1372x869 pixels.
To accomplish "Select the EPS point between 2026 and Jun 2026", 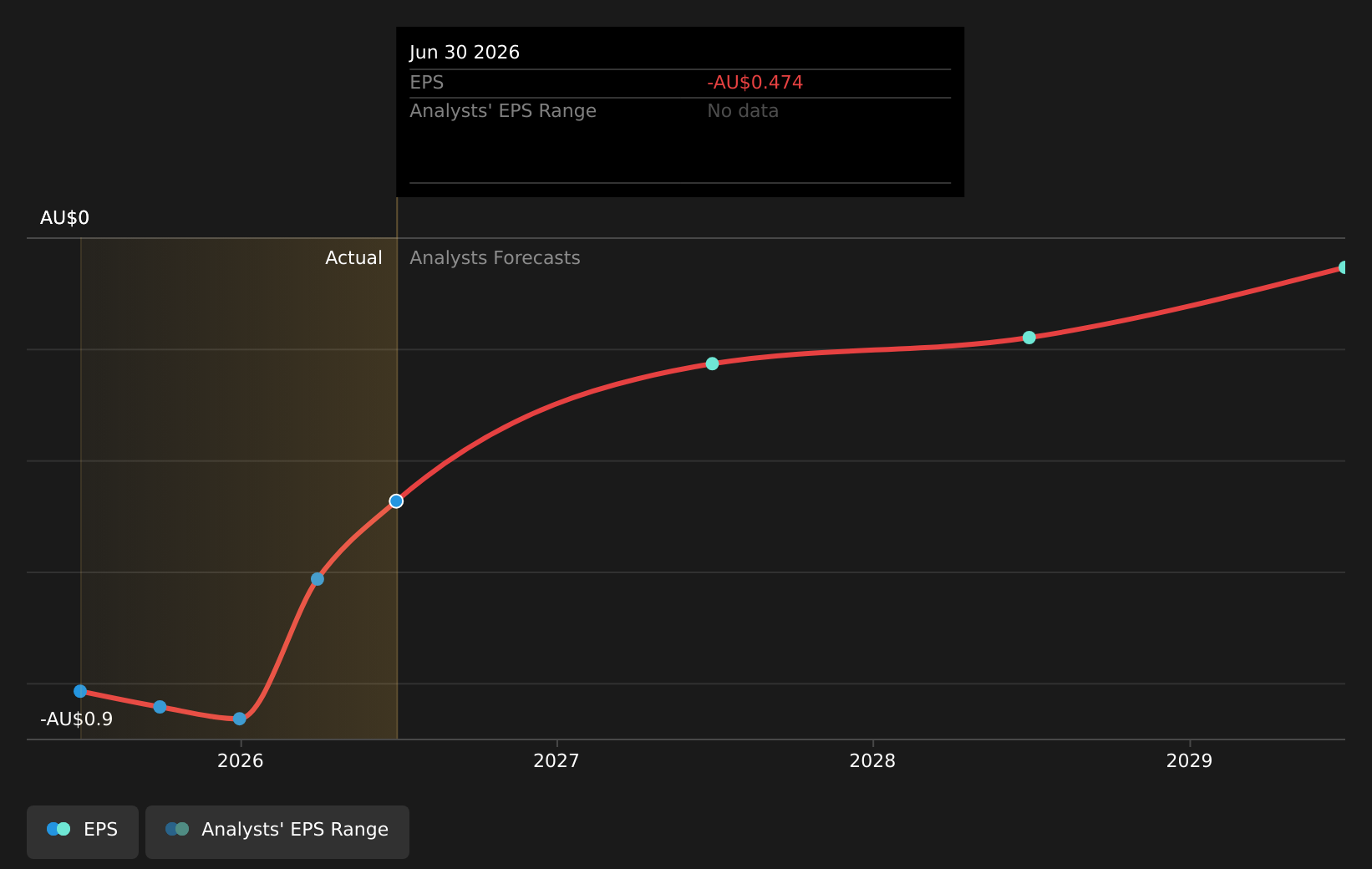I will point(318,579).
